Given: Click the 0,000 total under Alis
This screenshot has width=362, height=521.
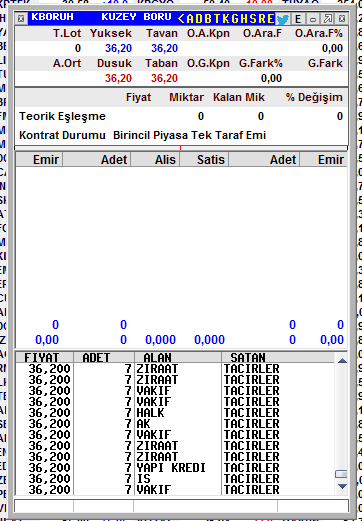Looking at the screenshot, I should (160, 340).
